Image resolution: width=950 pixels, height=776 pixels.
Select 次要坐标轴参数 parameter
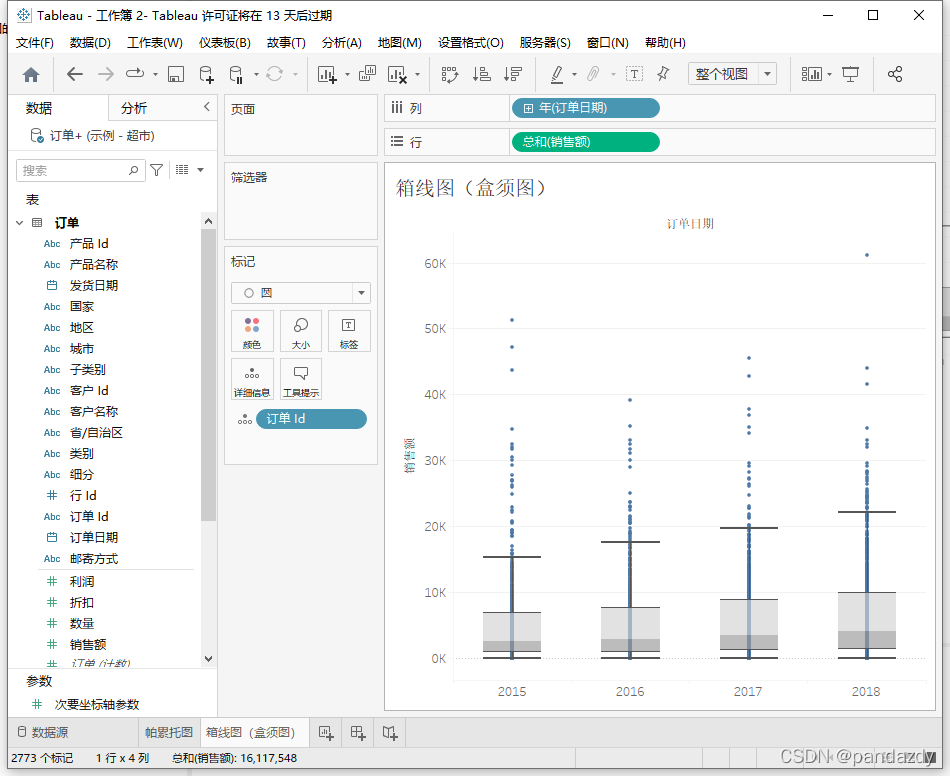pyautogui.click(x=97, y=705)
